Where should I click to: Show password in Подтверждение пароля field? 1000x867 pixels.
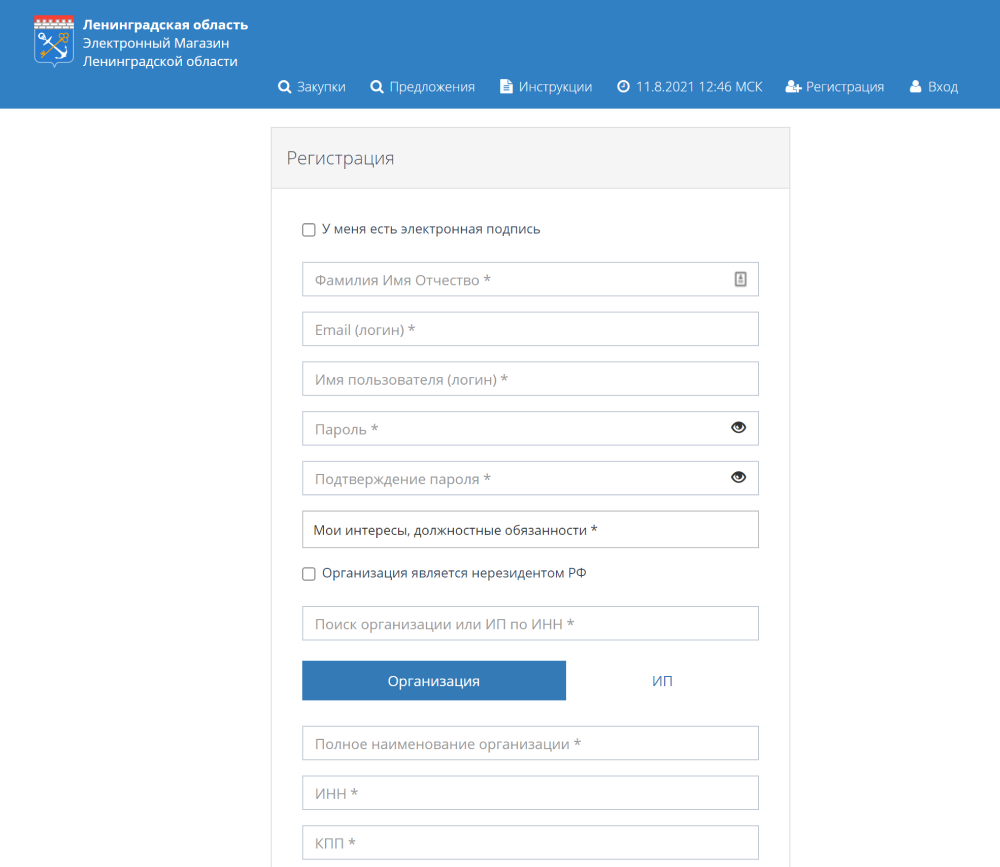(739, 477)
